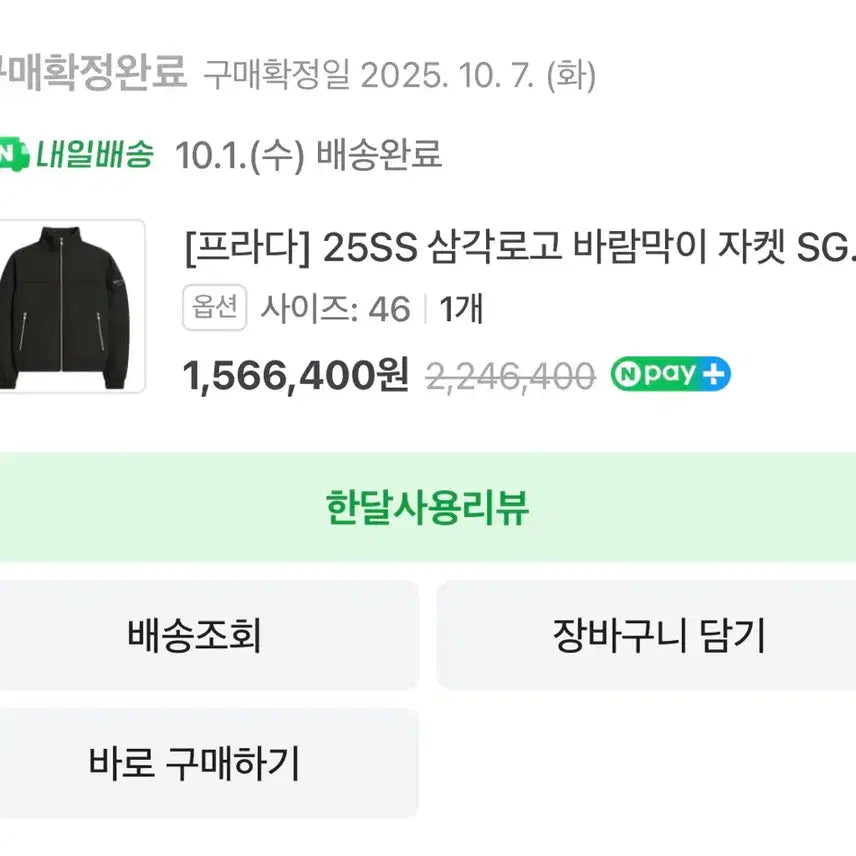Click the blue plus symbol on Npay badge
The width and height of the screenshot is (856, 856).
[714, 375]
